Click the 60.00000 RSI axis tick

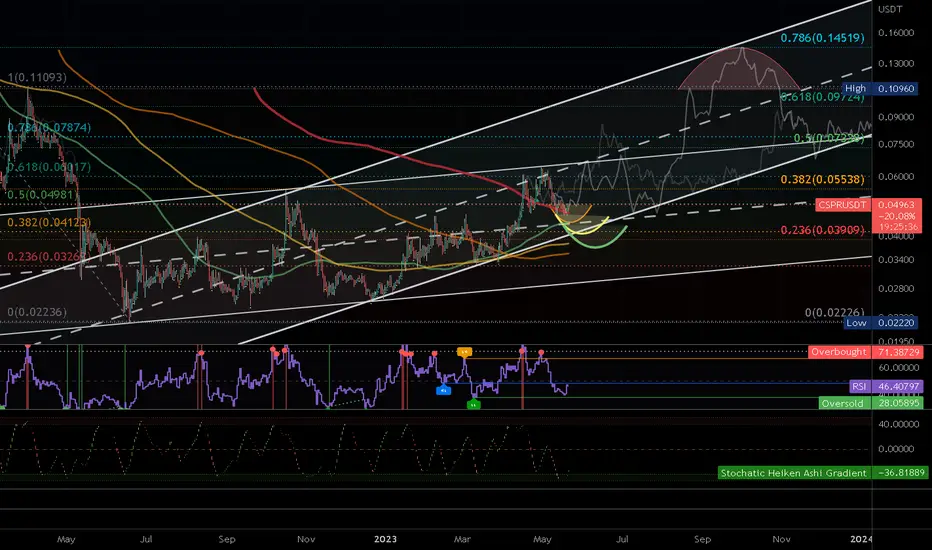pos(899,368)
